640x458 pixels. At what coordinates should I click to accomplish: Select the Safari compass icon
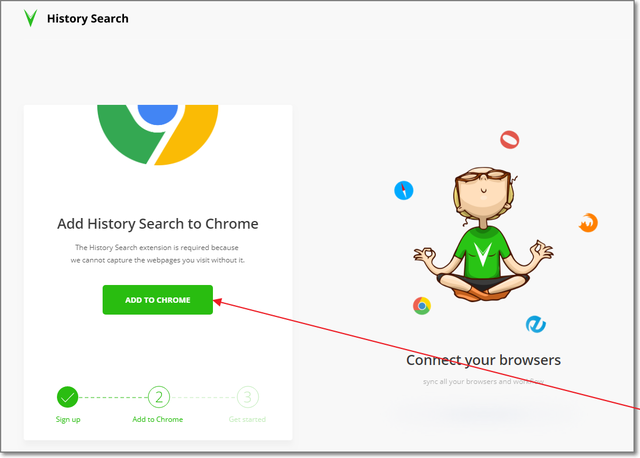404,190
